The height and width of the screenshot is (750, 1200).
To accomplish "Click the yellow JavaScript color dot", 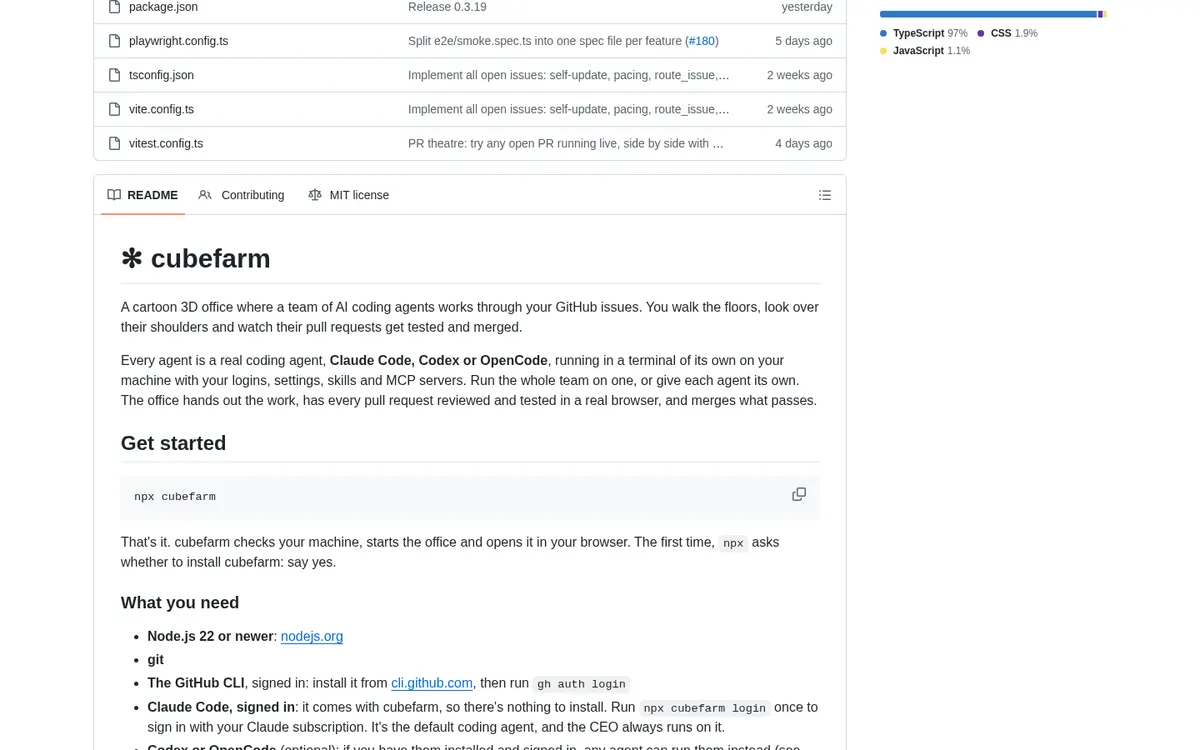I will [884, 51].
